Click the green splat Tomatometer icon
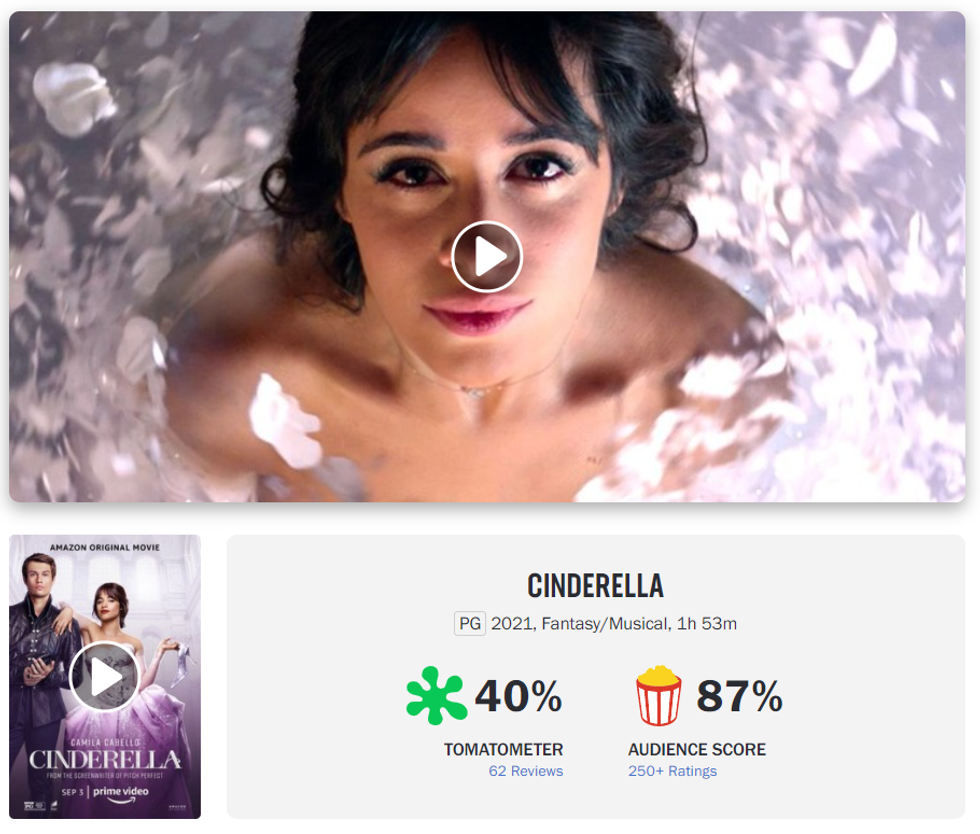This screenshot has height=834, width=980. pos(436,695)
